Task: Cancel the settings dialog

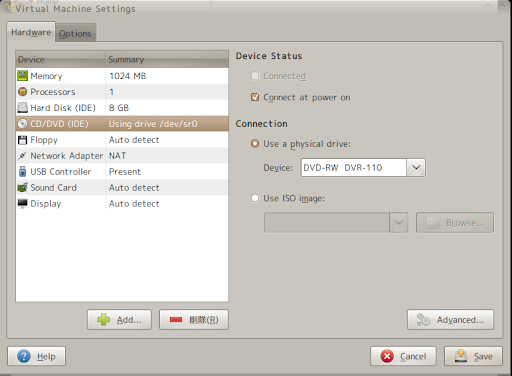Action: [403, 356]
